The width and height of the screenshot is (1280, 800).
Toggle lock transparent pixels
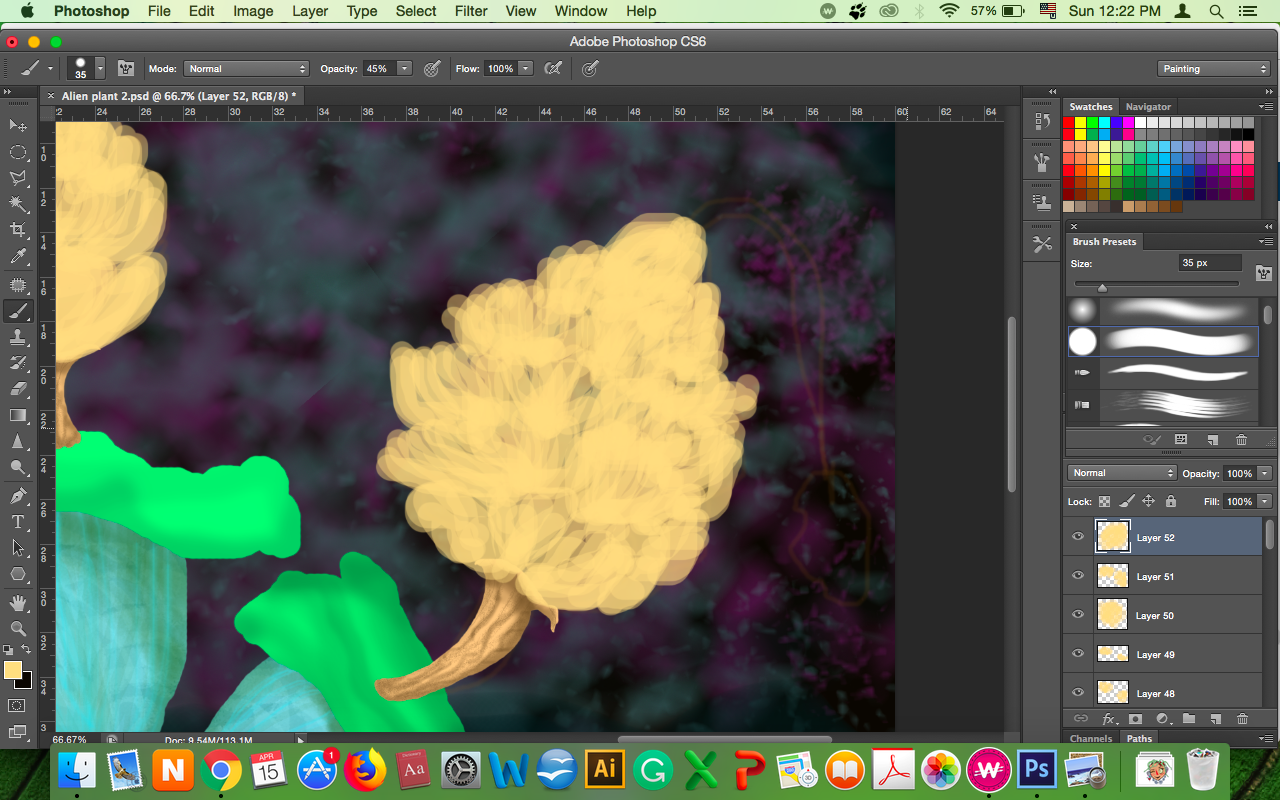coord(1105,501)
